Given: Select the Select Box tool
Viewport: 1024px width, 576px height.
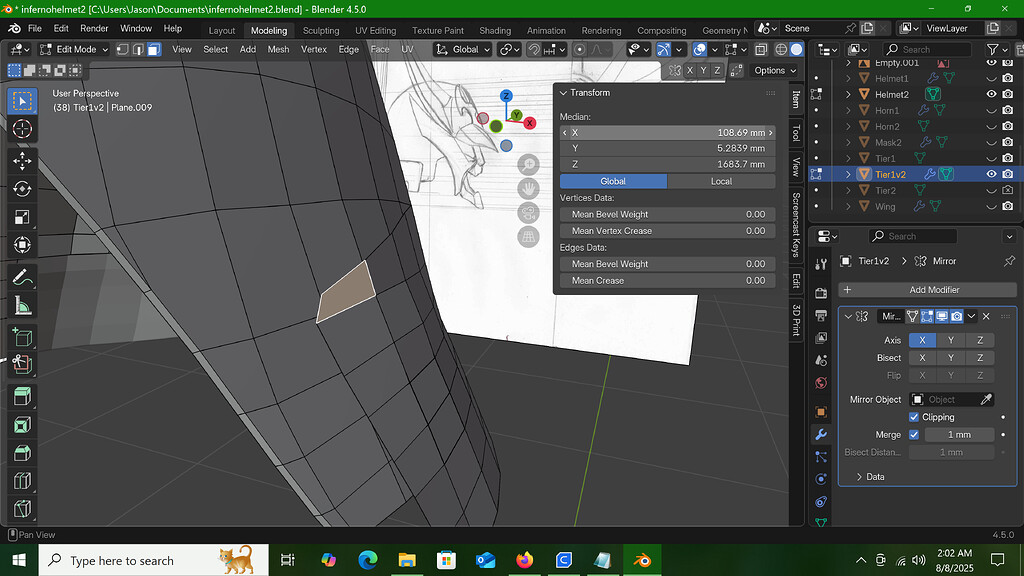Looking at the screenshot, I should (x=22, y=101).
